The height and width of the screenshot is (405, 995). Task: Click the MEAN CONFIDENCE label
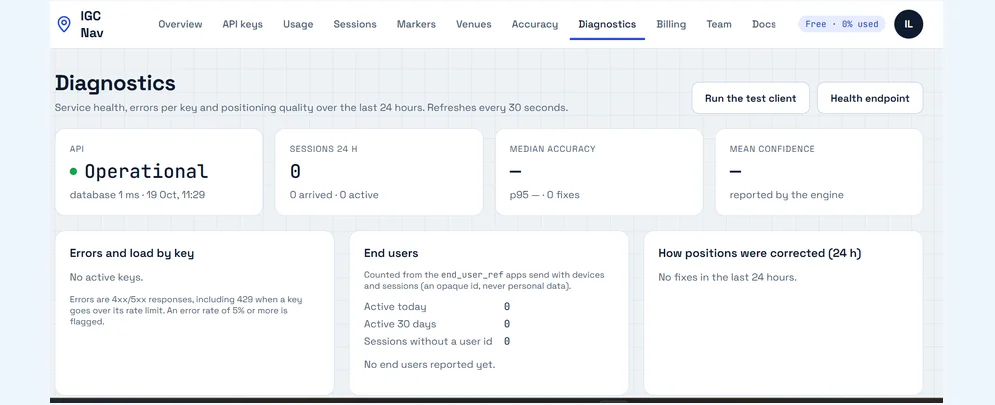tap(772, 149)
